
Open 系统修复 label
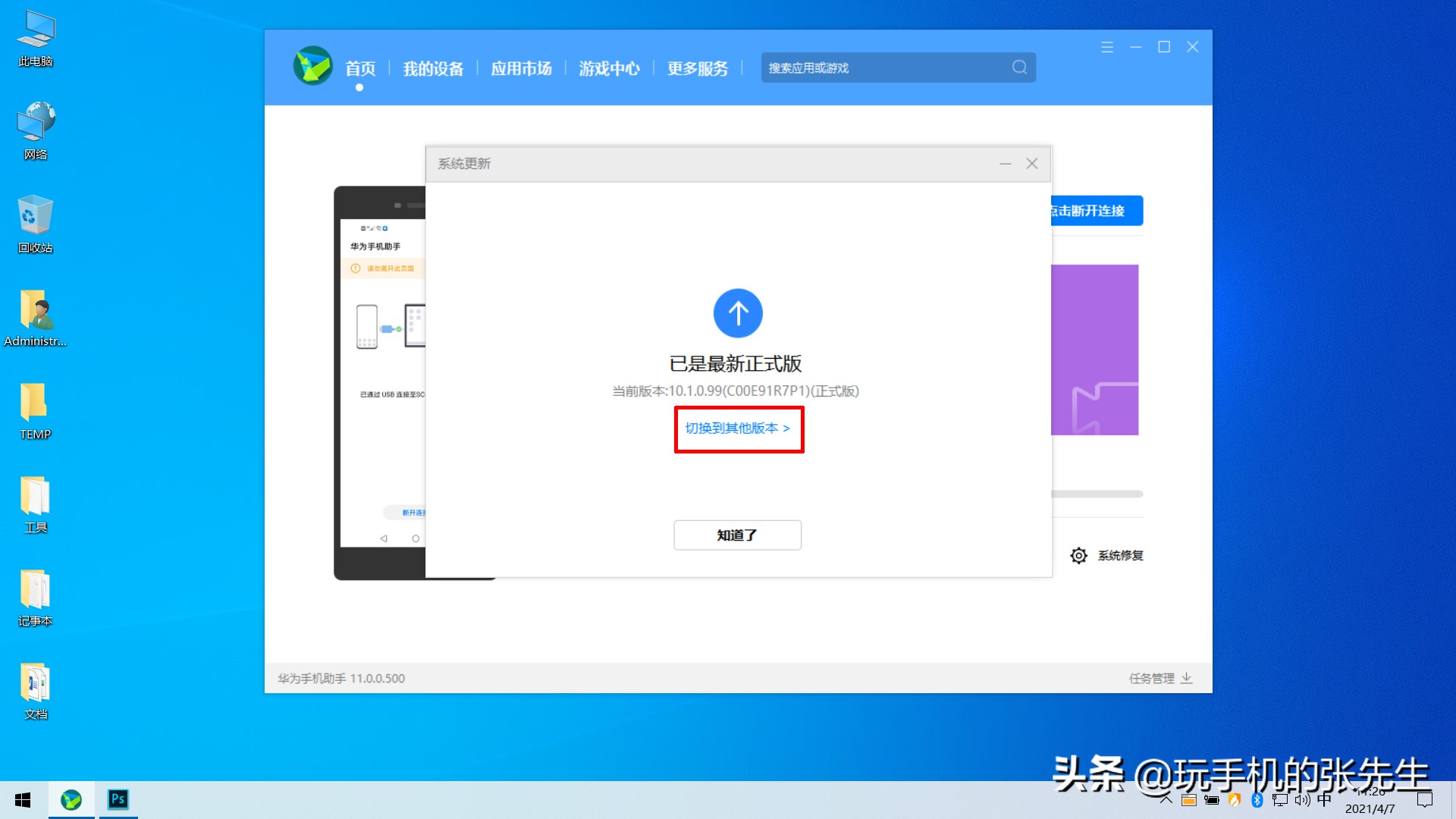pos(1120,556)
